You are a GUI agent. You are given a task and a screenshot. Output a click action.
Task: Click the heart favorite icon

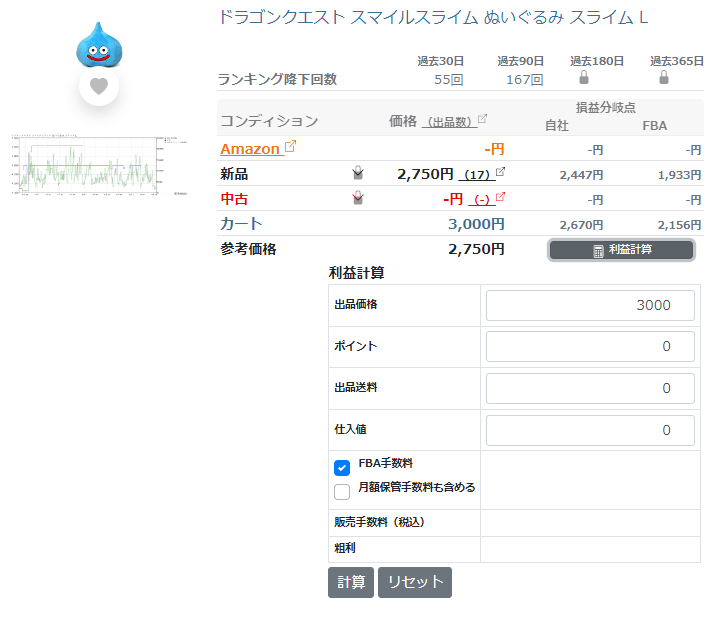(x=99, y=86)
